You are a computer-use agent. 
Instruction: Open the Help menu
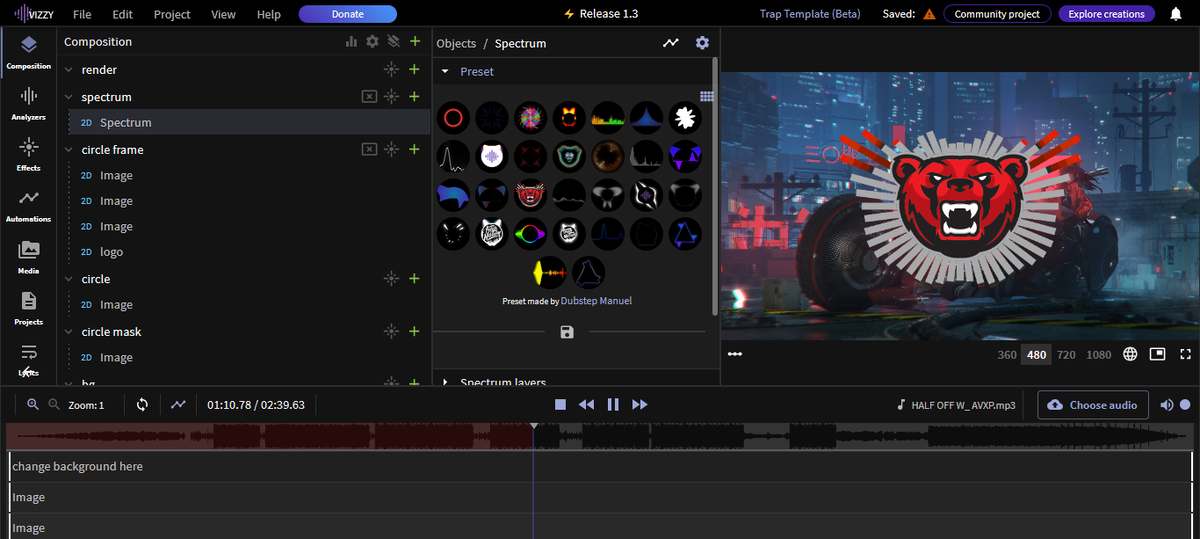coord(268,15)
